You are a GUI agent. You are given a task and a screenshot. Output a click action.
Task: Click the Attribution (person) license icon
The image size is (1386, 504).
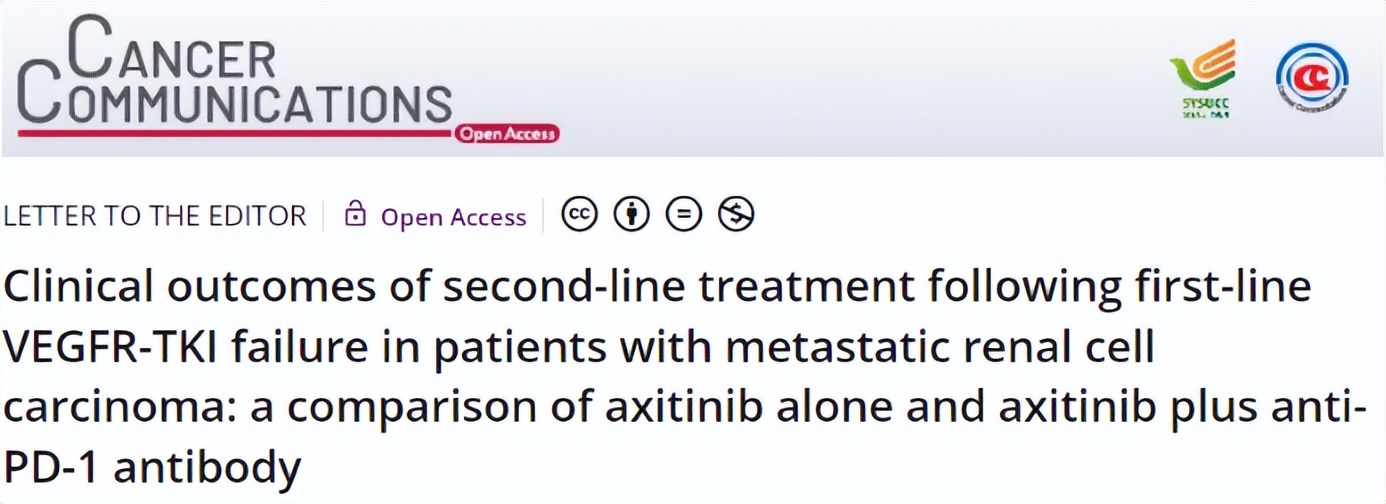(x=631, y=215)
